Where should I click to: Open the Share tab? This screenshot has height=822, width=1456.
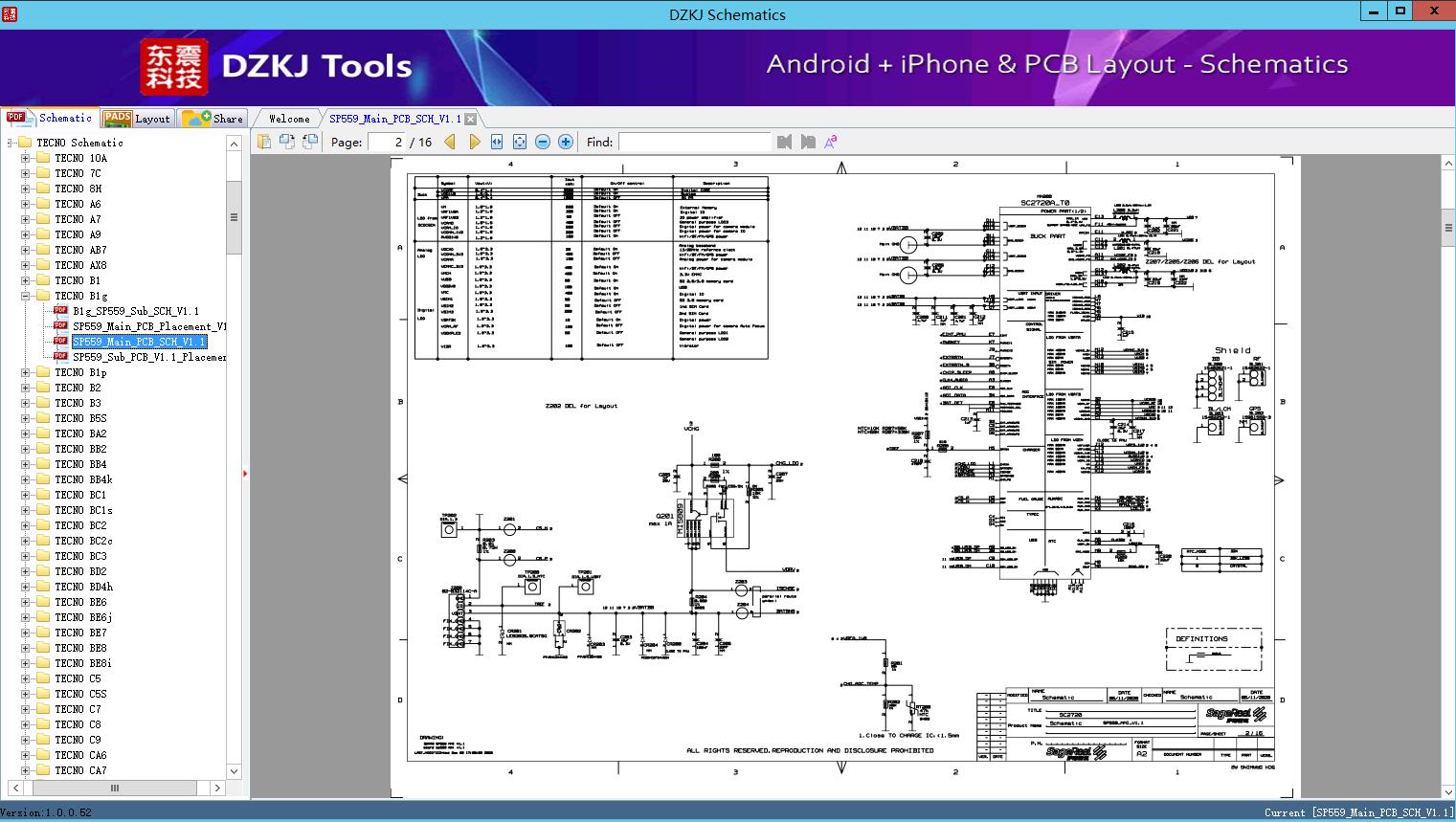213,119
